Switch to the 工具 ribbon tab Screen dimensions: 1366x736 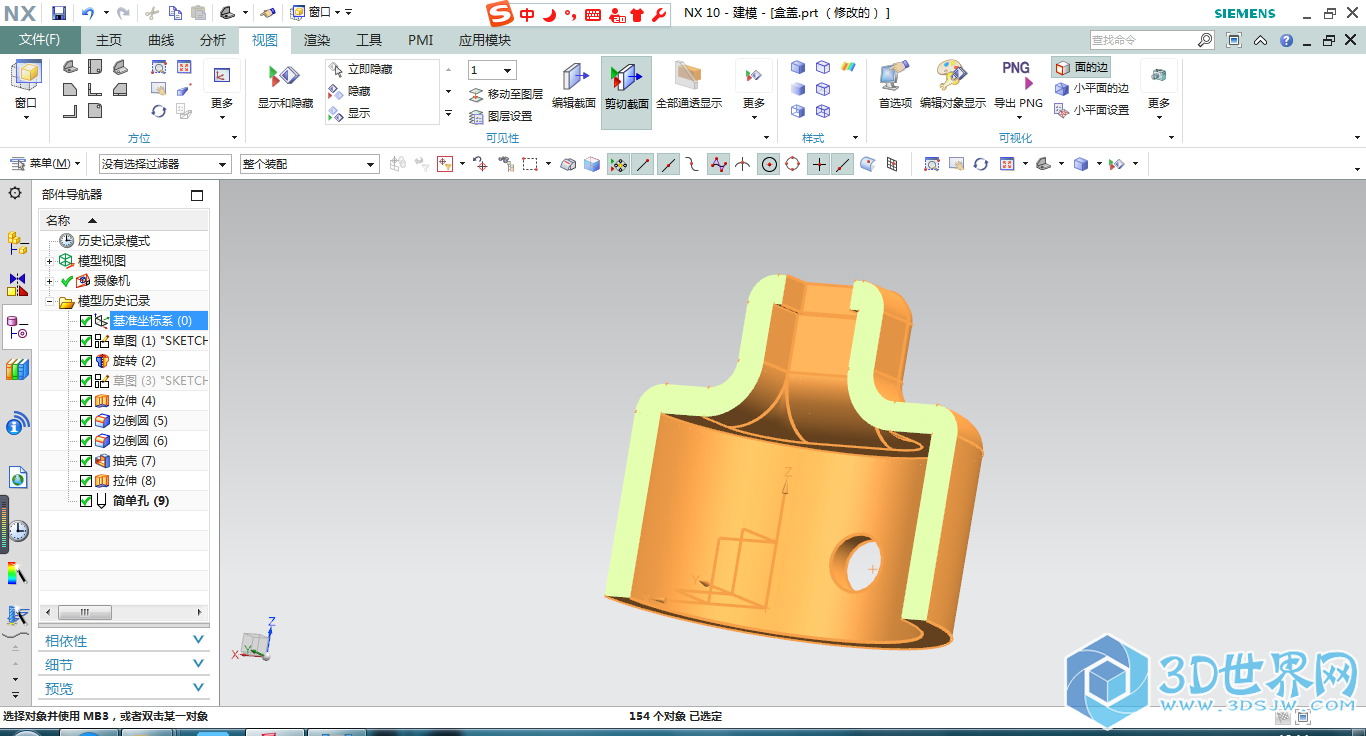(369, 40)
